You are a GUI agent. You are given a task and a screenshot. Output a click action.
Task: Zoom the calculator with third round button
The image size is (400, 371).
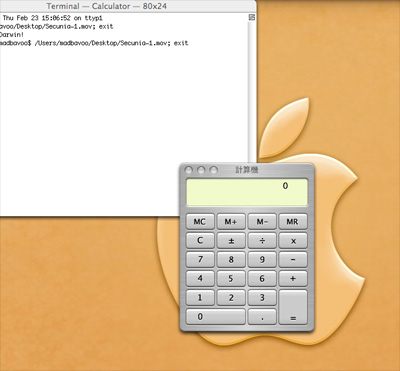click(x=213, y=170)
